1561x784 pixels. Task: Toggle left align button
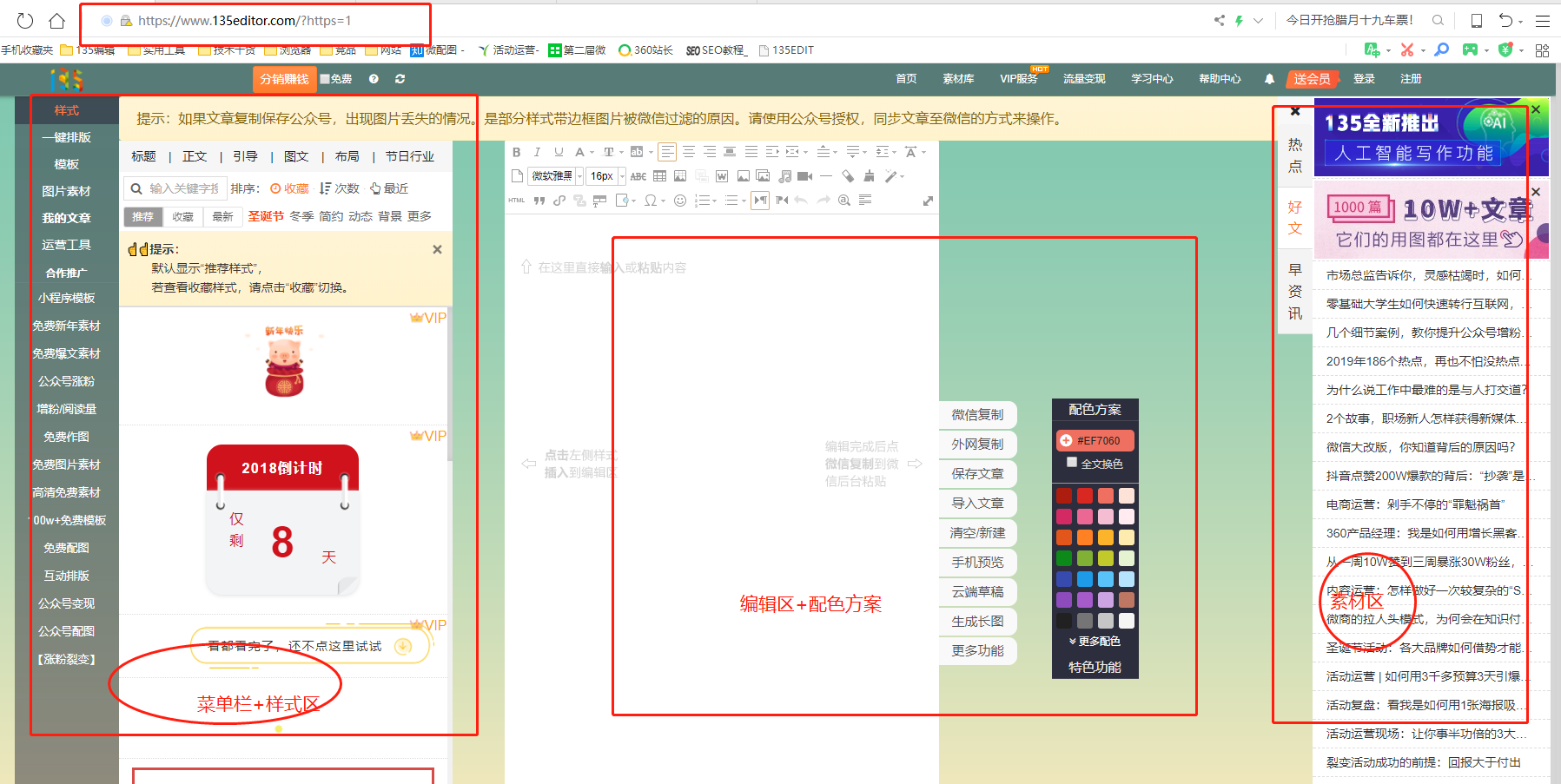[x=667, y=152]
